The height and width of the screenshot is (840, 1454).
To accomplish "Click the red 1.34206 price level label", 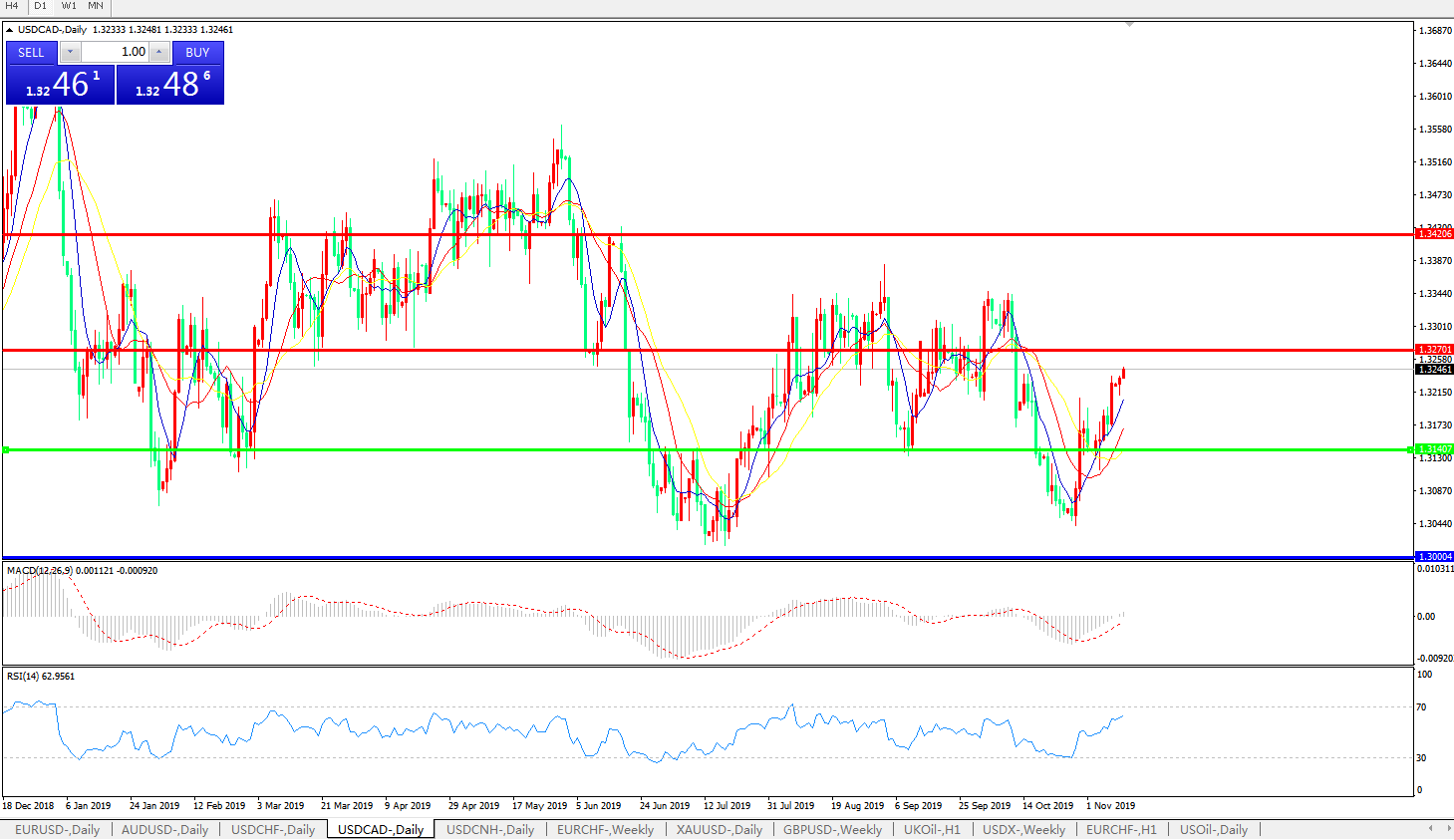I will (1434, 233).
